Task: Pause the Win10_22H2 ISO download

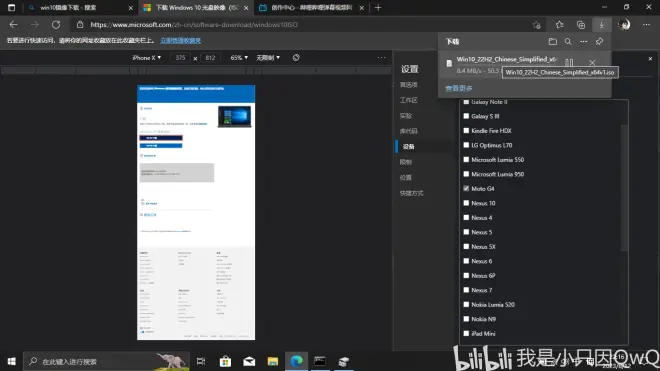Action: point(569,63)
